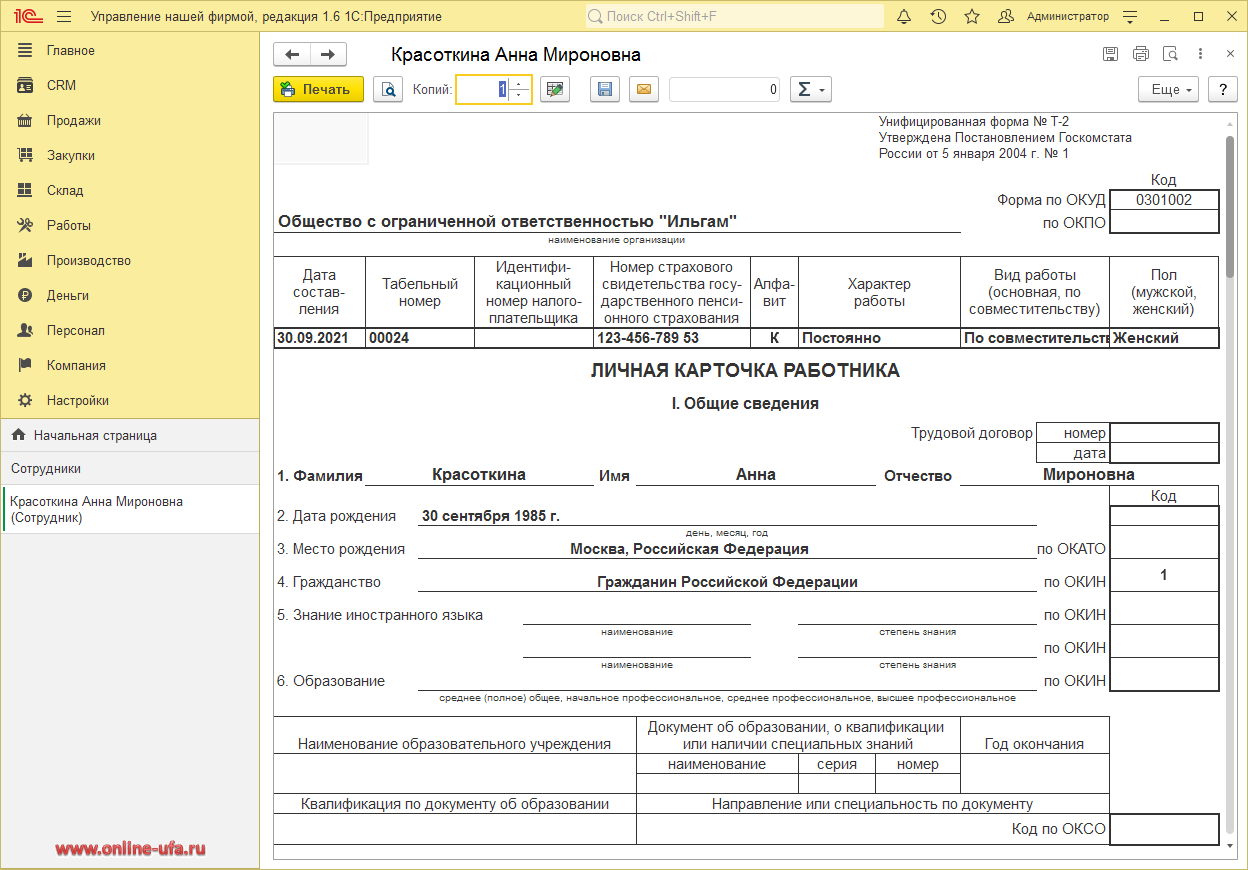Close the Красоткина Анна Мироновна form tab
The image size is (1248, 870).
coord(1230,54)
